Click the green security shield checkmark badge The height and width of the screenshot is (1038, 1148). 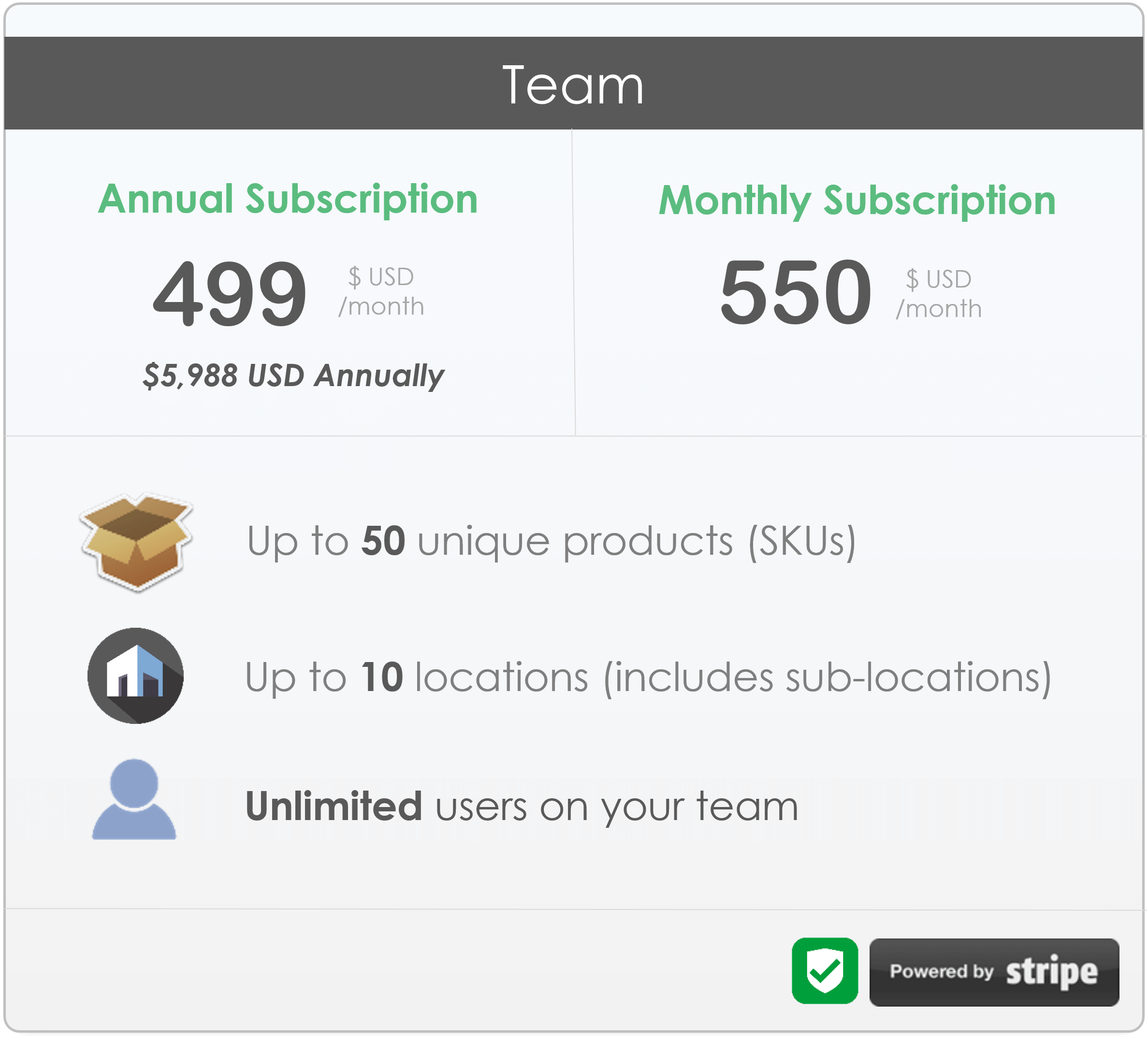825,970
